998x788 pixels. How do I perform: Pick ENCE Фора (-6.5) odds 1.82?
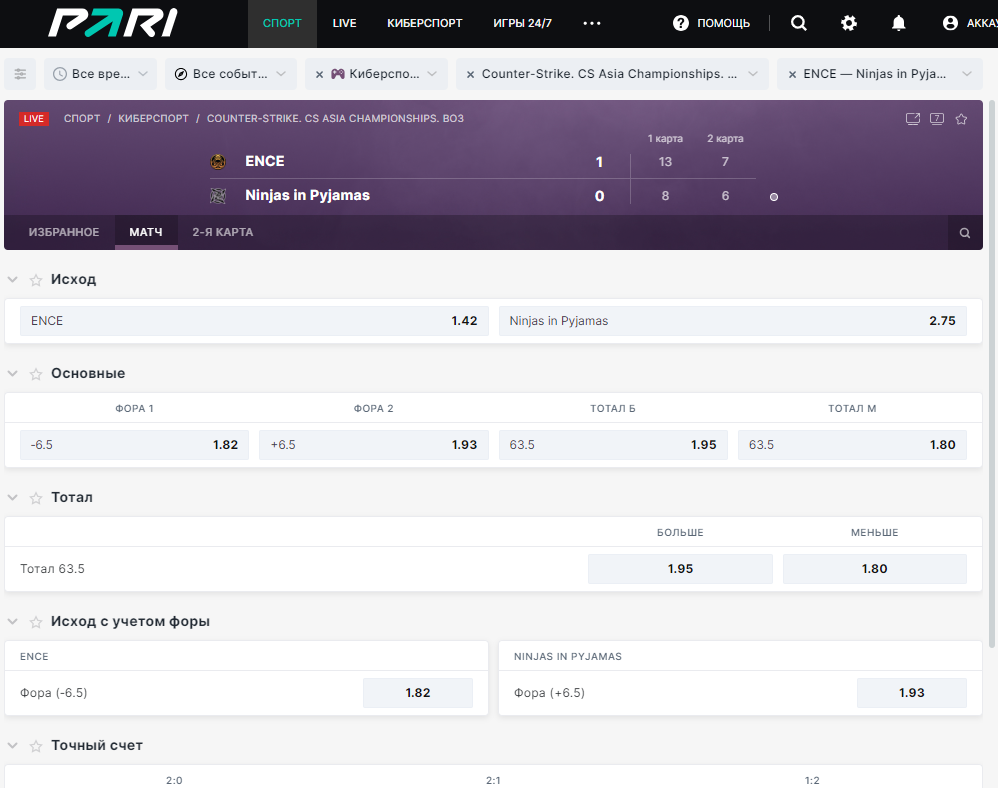[418, 693]
